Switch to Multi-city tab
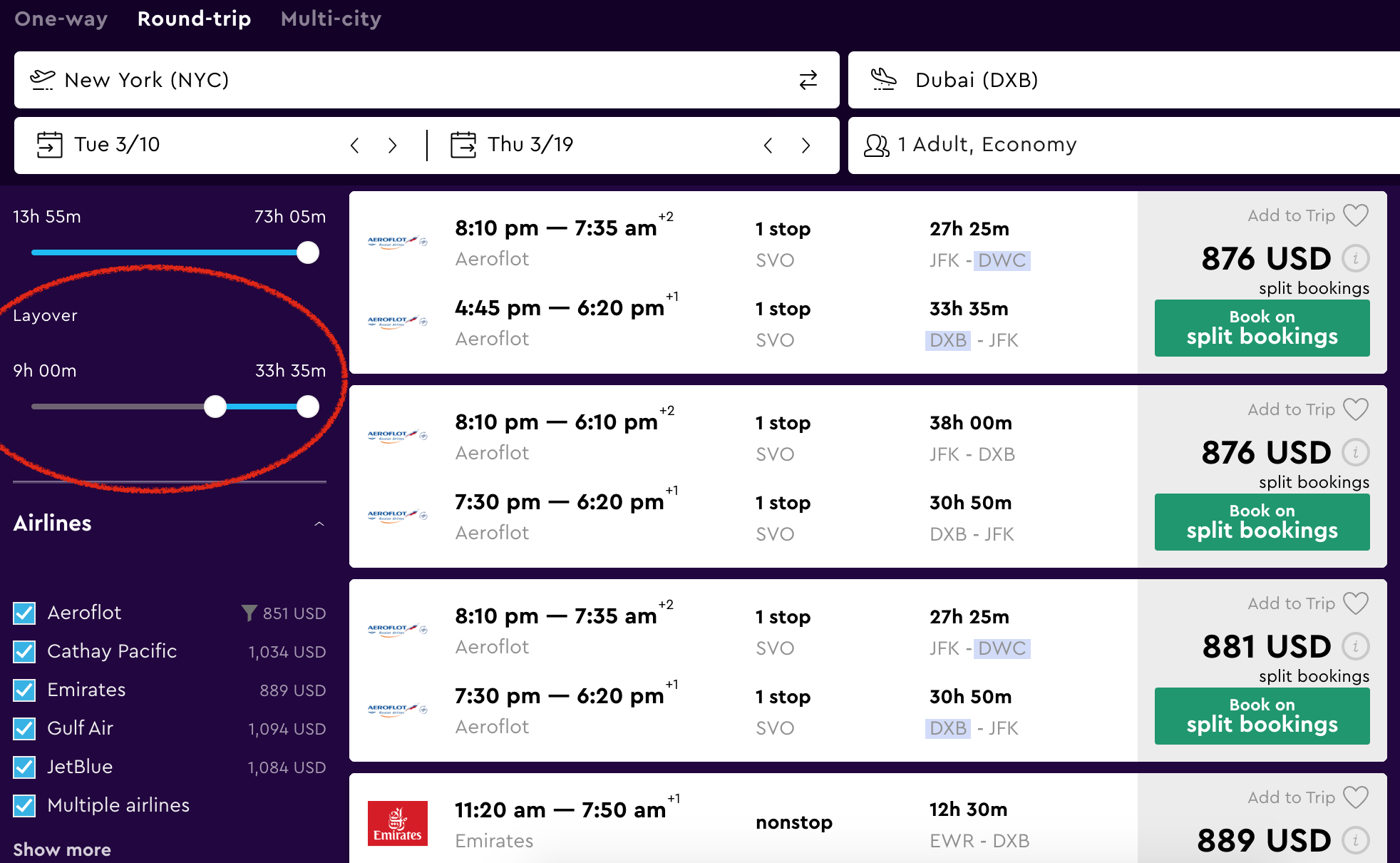1400x863 pixels. click(x=331, y=19)
